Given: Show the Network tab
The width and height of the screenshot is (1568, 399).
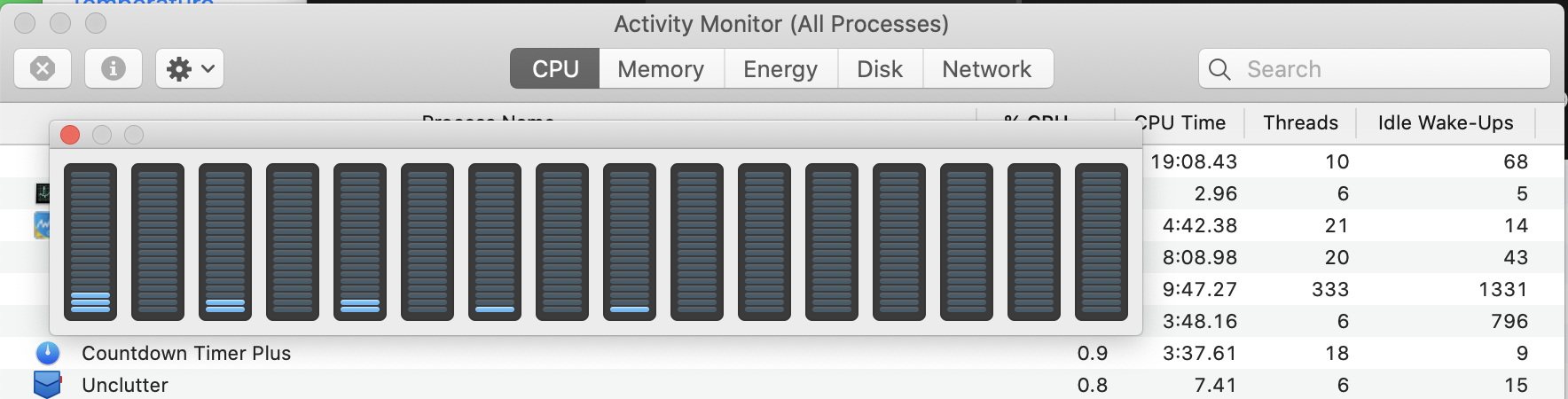Looking at the screenshot, I should pyautogui.click(x=987, y=68).
